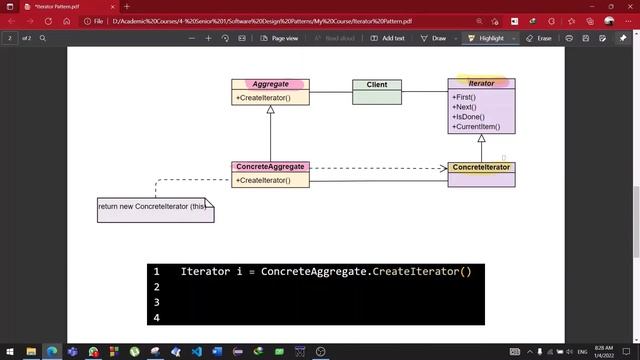This screenshot has width=640, height=360.
Task: Rotate the PDF page
Action: pos(225,38)
